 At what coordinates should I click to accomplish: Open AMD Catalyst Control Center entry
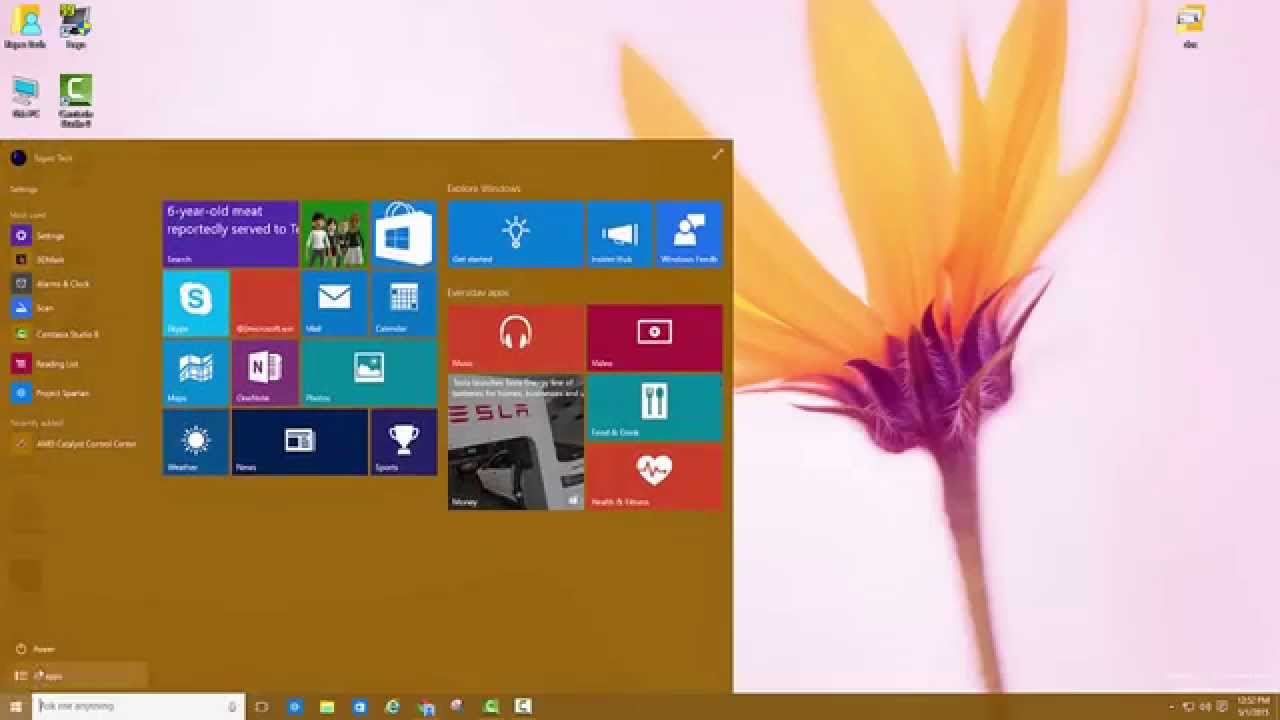[x=74, y=444]
